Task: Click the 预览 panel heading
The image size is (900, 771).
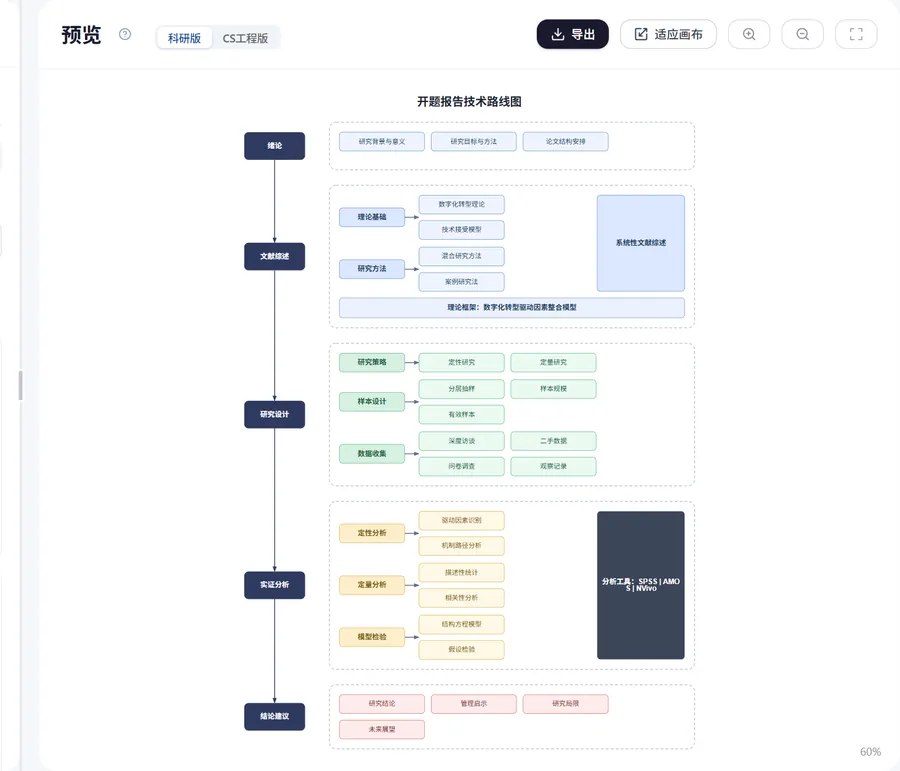Action: [81, 34]
